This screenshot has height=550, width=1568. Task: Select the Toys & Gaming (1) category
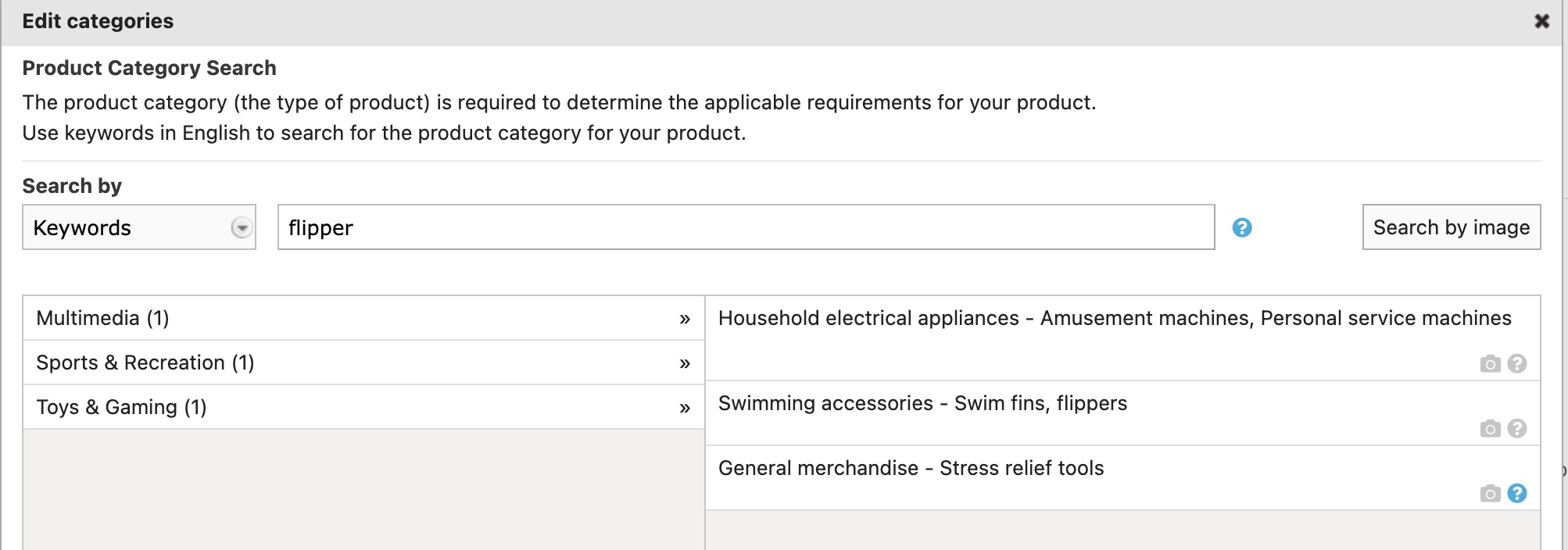pyautogui.click(x=121, y=407)
